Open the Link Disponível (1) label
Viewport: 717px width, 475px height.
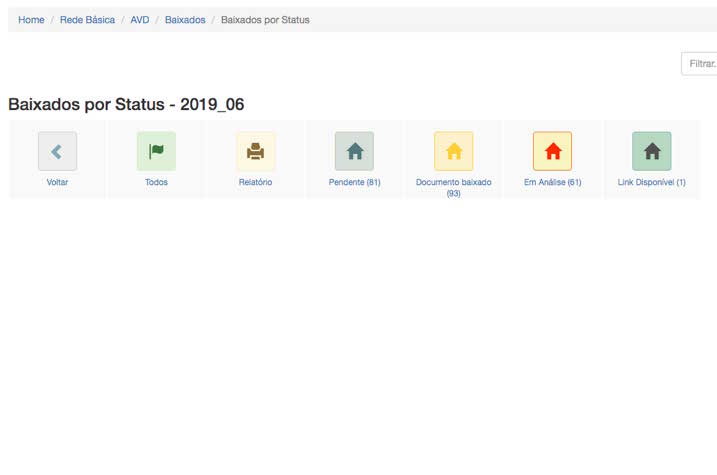click(651, 183)
